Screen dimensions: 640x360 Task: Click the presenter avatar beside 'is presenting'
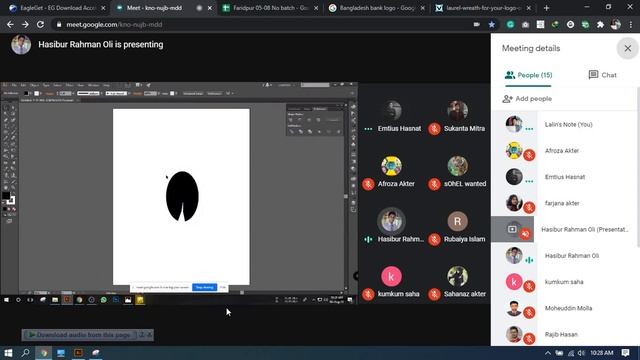[21, 44]
